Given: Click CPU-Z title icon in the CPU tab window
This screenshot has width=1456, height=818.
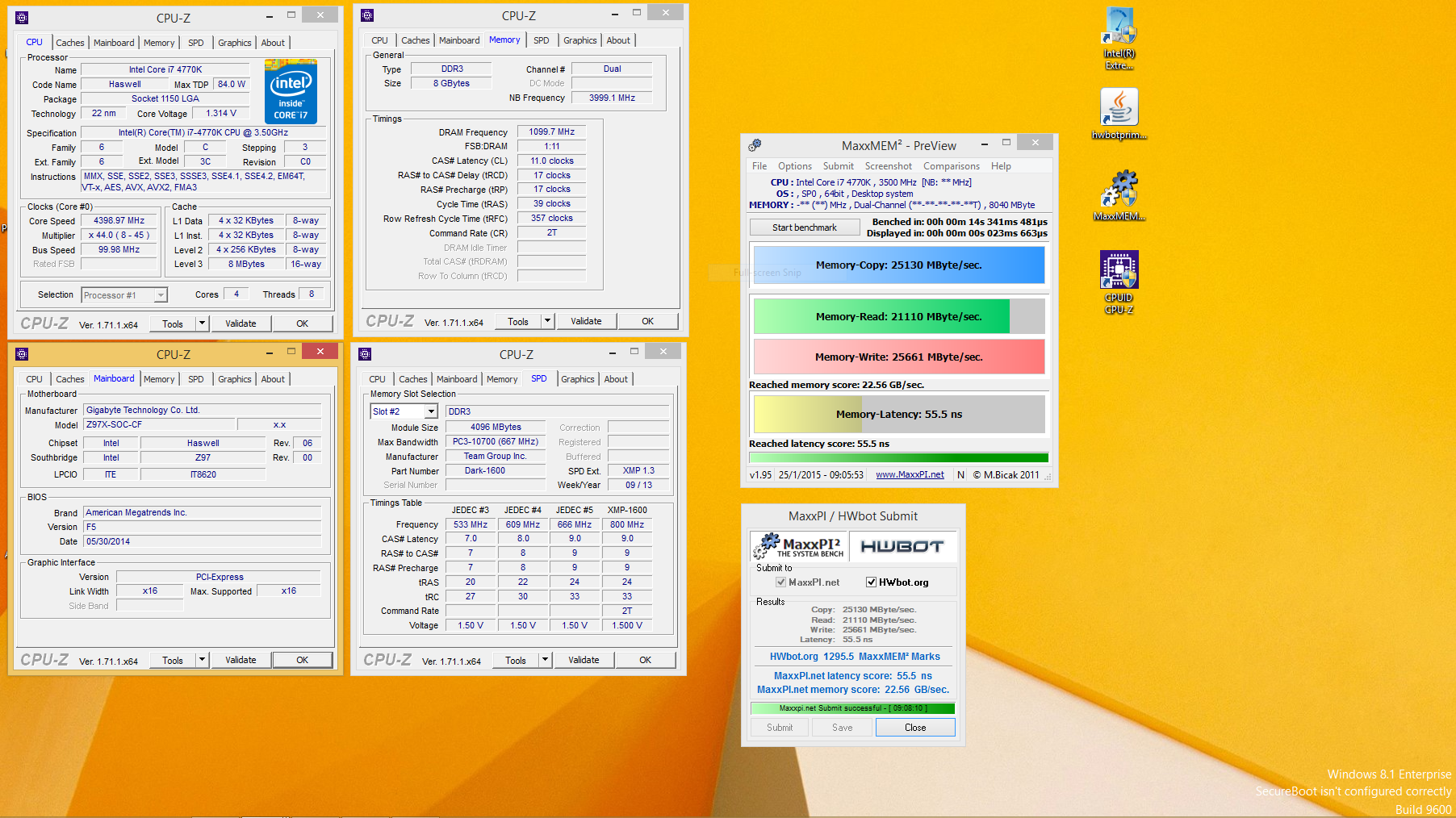Looking at the screenshot, I should pos(22,18).
